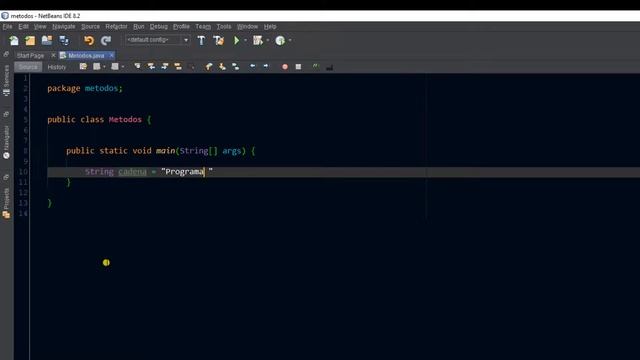
Task: Click the grey Redo arrow
Action: (106, 40)
